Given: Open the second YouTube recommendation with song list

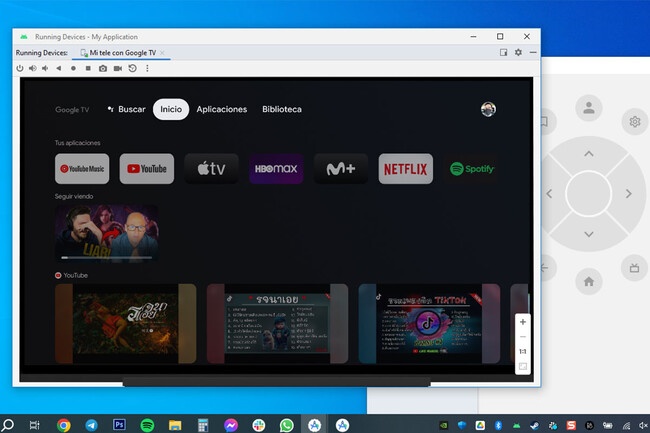Looking at the screenshot, I should coord(277,324).
